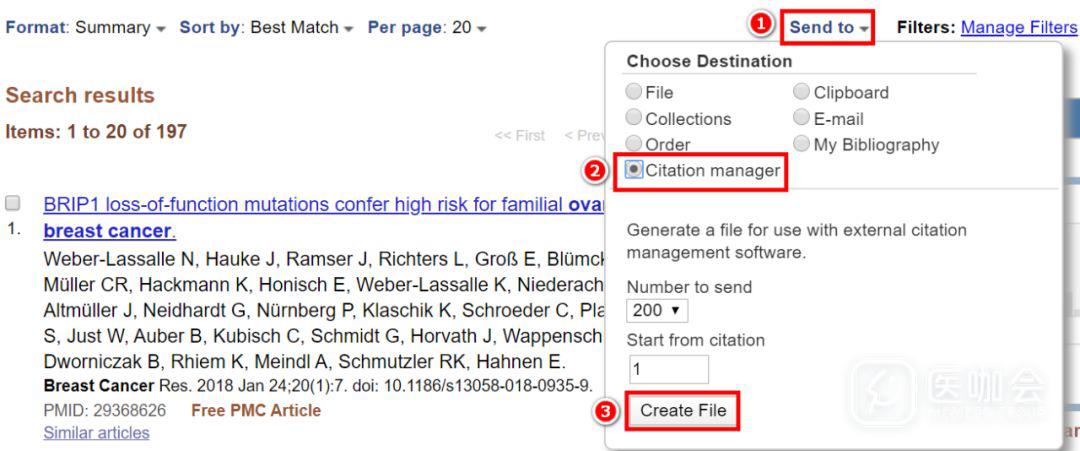This screenshot has height=451, width=1080.
Task: Choose the Clipboard destination option
Action: coord(802,92)
